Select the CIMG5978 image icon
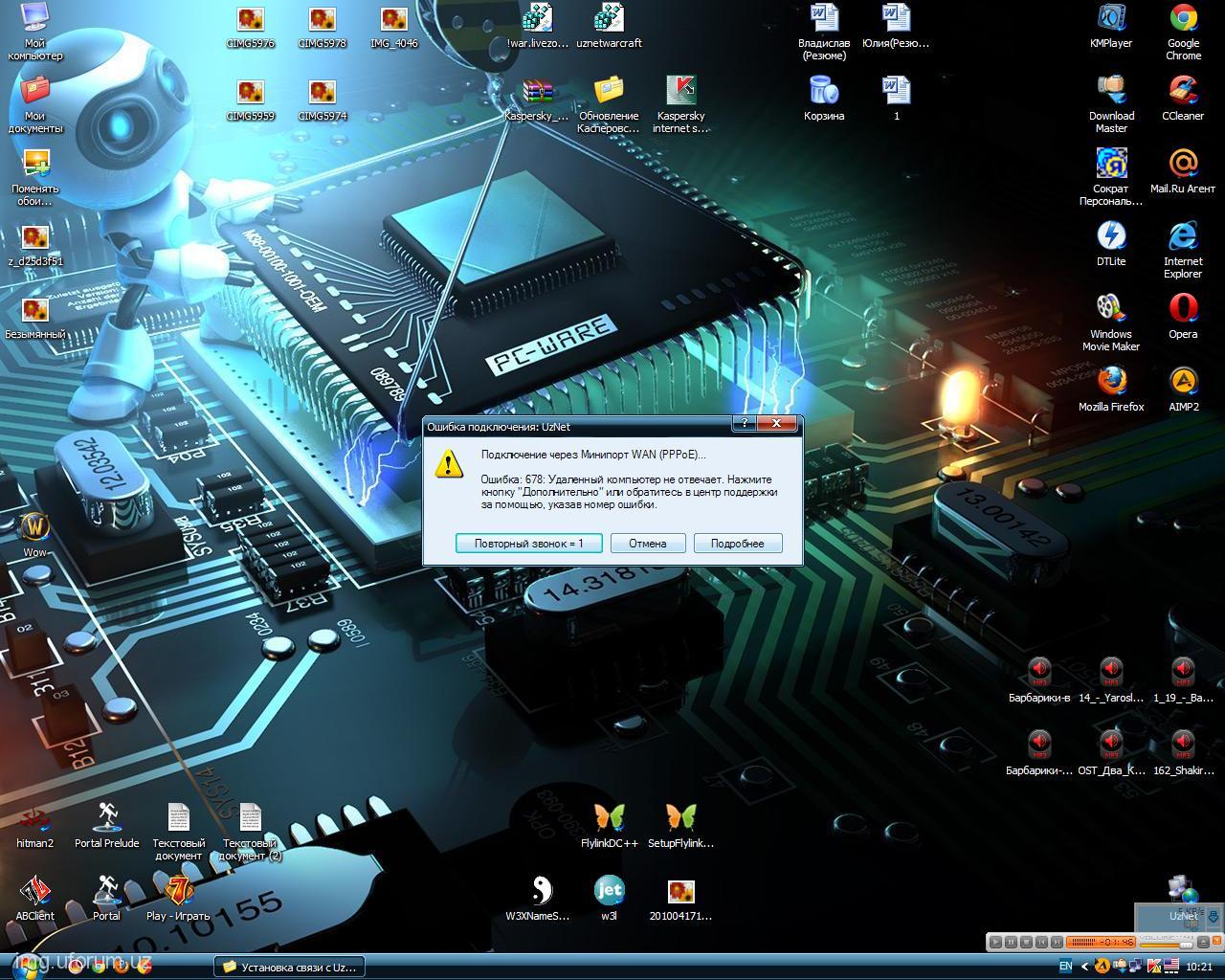Screen dimensions: 1225x980 [323, 27]
